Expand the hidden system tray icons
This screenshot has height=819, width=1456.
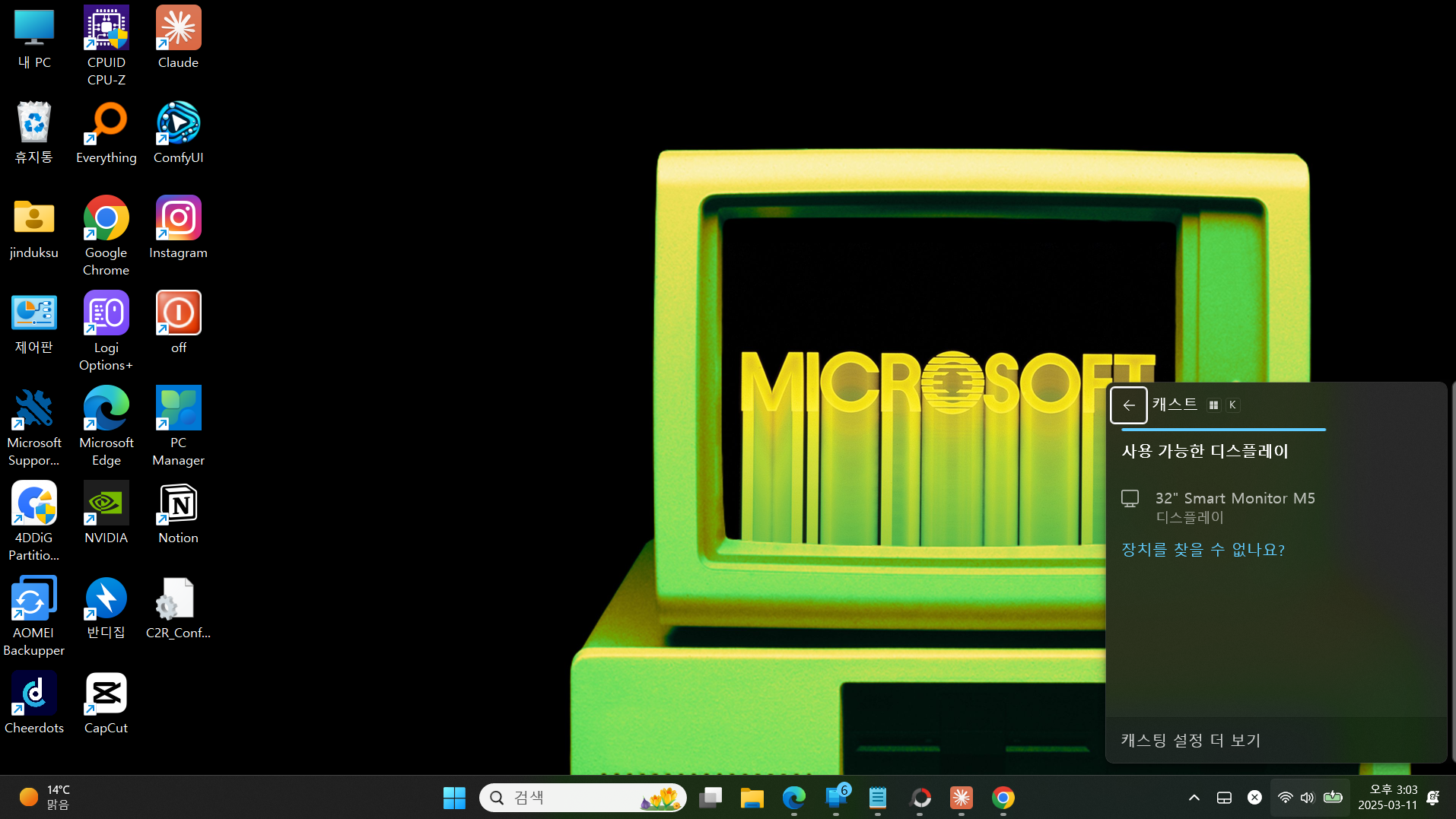pos(1194,798)
